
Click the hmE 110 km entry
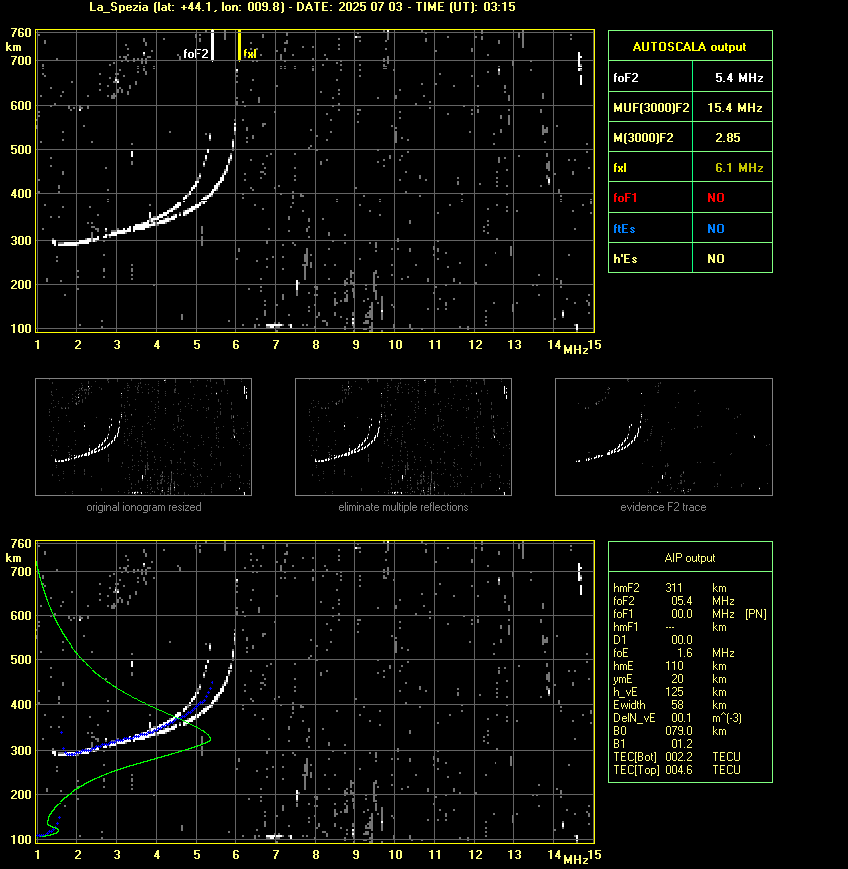coord(670,666)
